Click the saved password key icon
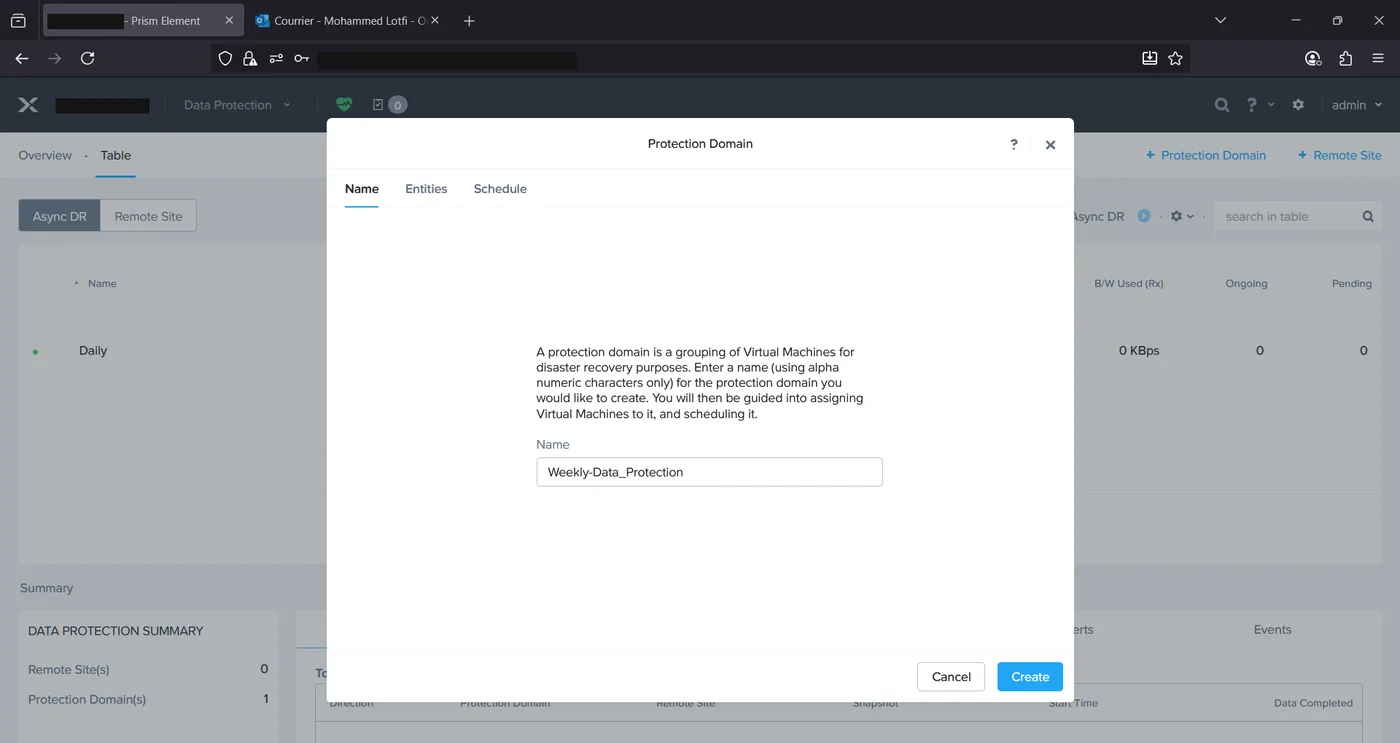The width and height of the screenshot is (1400, 743). click(301, 59)
